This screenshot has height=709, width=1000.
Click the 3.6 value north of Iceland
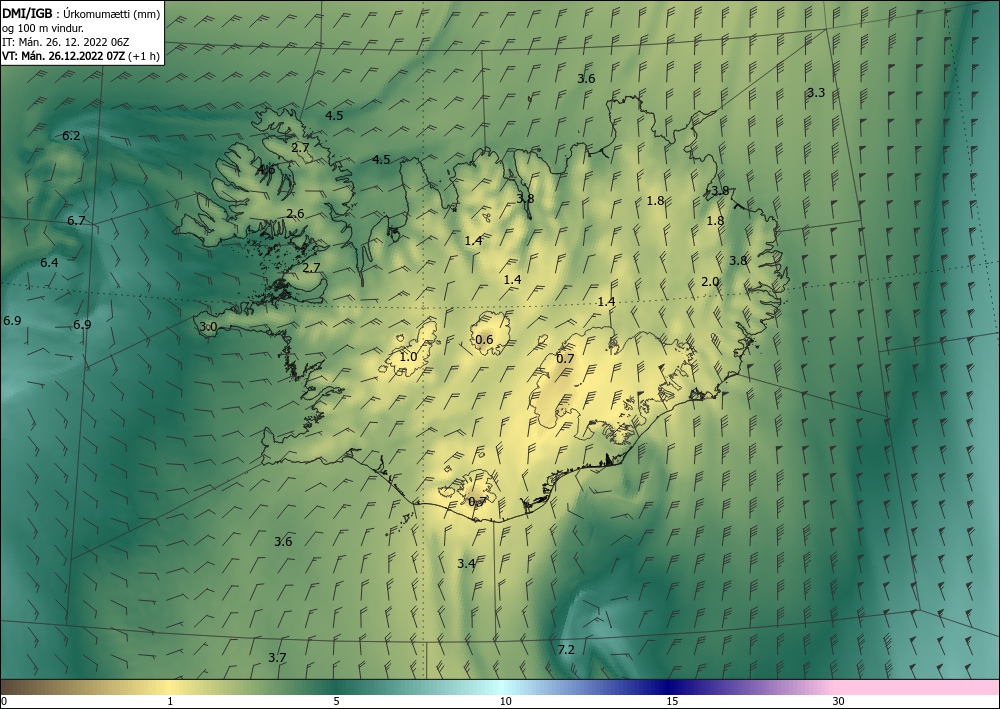click(x=586, y=79)
